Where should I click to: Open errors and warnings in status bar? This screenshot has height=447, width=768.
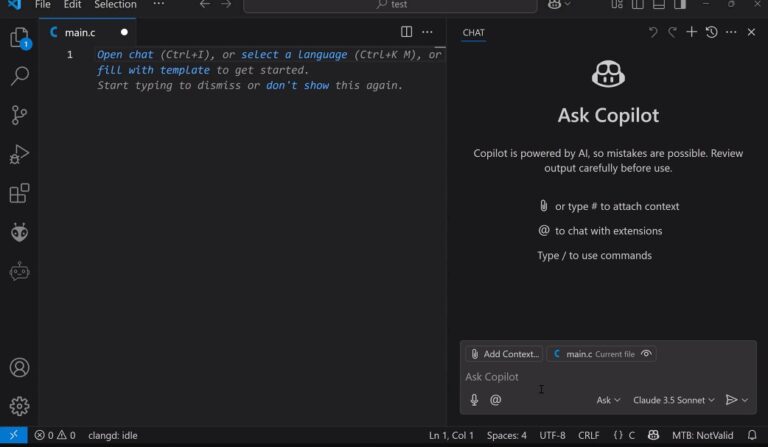coord(55,435)
